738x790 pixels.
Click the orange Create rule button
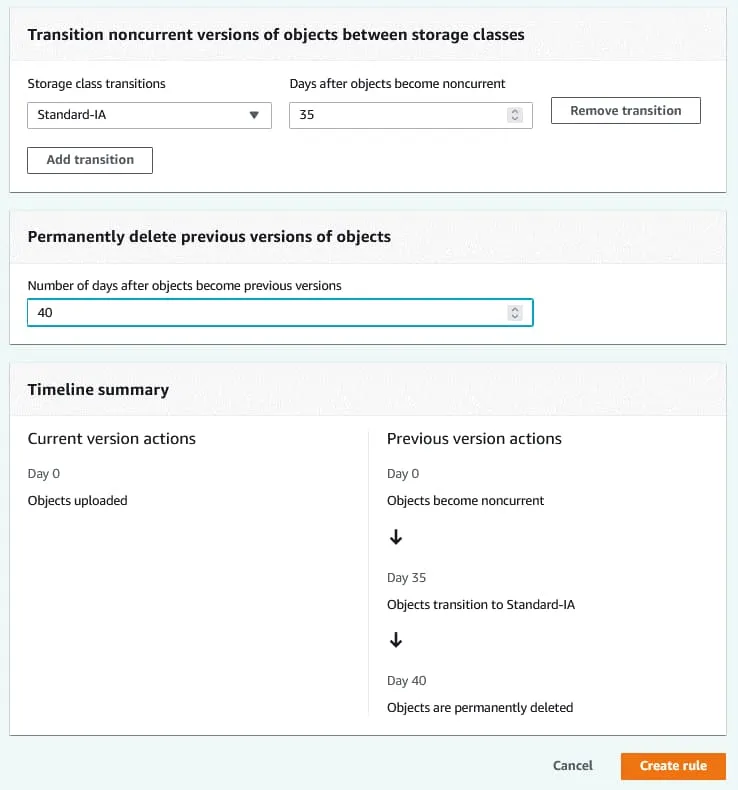click(x=673, y=766)
